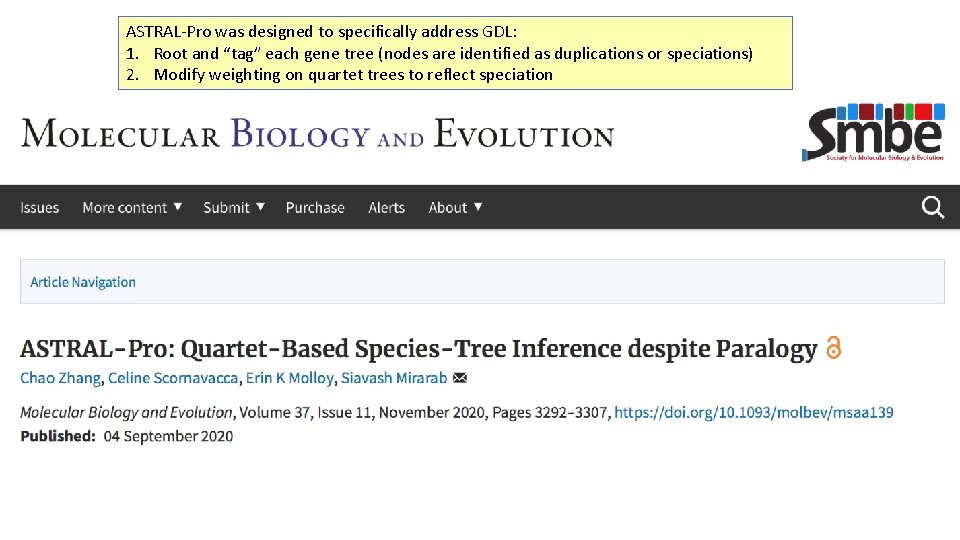Image resolution: width=960 pixels, height=540 pixels.
Task: Open the Alerts navigation item
Action: pos(386,207)
